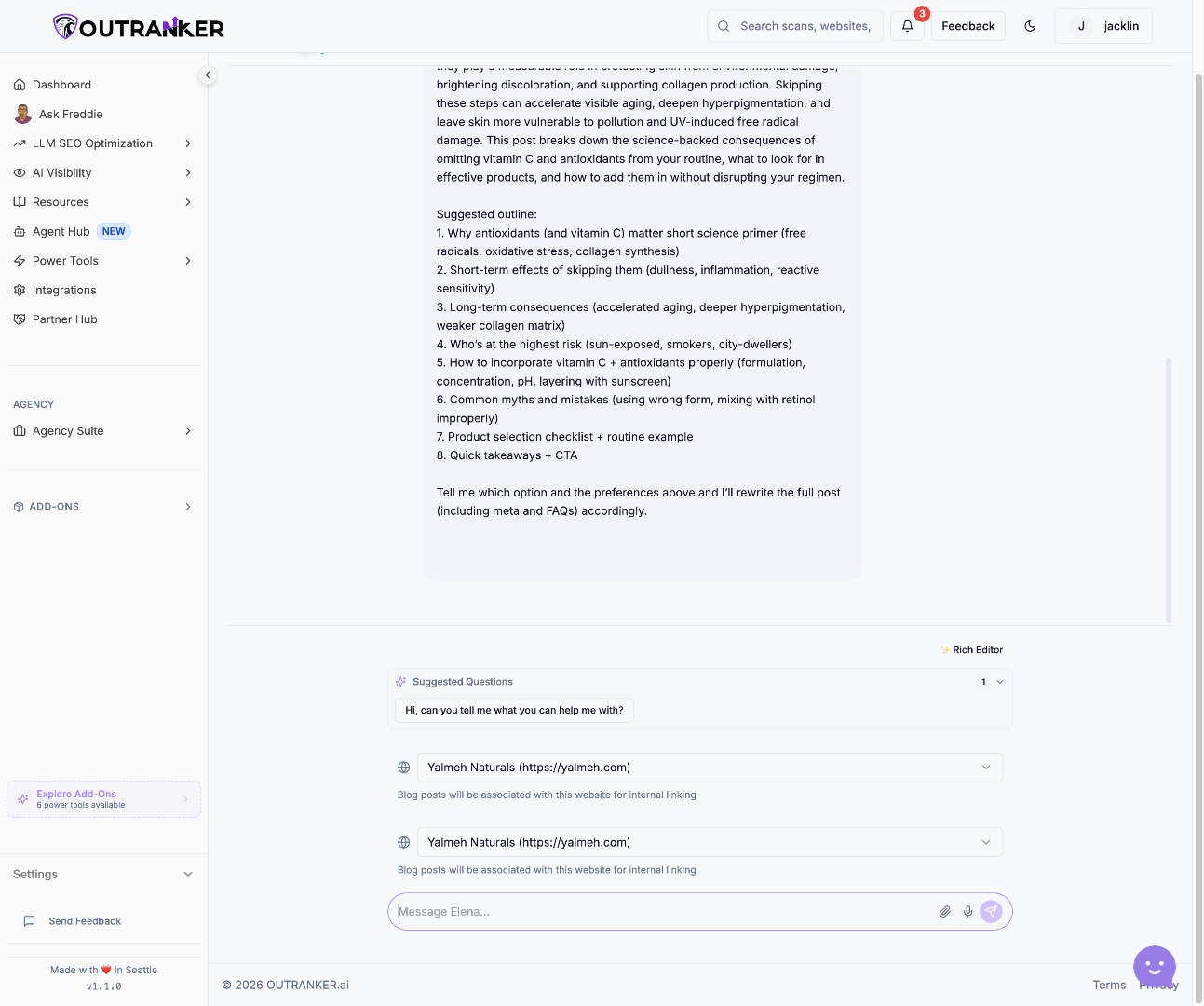Click the AGENCY section heading
1204x1006 pixels.
[34, 404]
